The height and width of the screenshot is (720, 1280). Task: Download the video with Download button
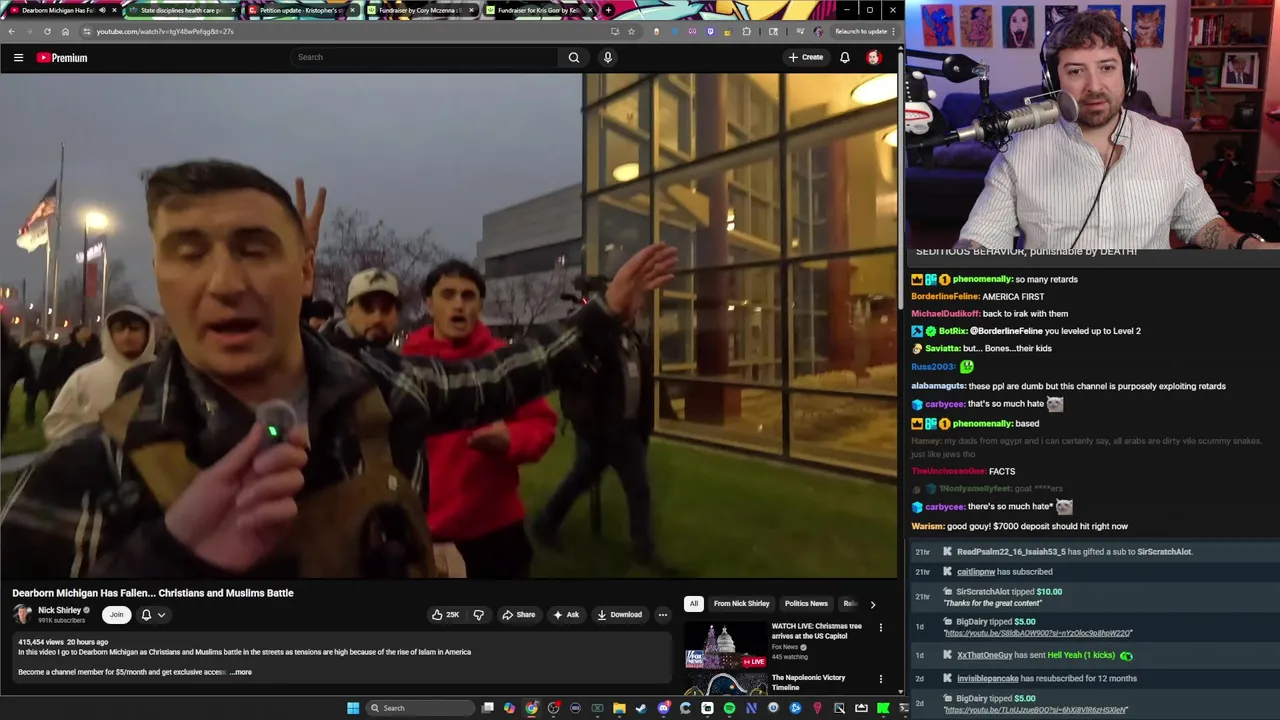(619, 615)
